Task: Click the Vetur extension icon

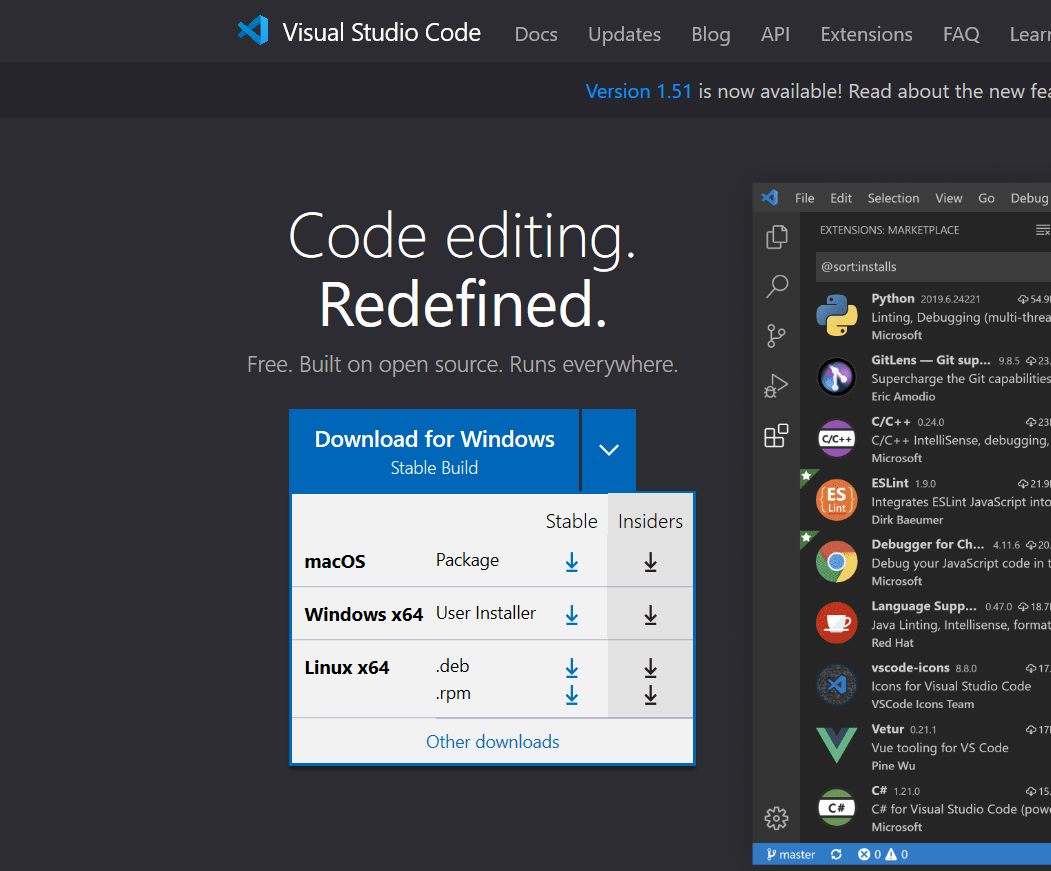Action: pyautogui.click(x=837, y=746)
